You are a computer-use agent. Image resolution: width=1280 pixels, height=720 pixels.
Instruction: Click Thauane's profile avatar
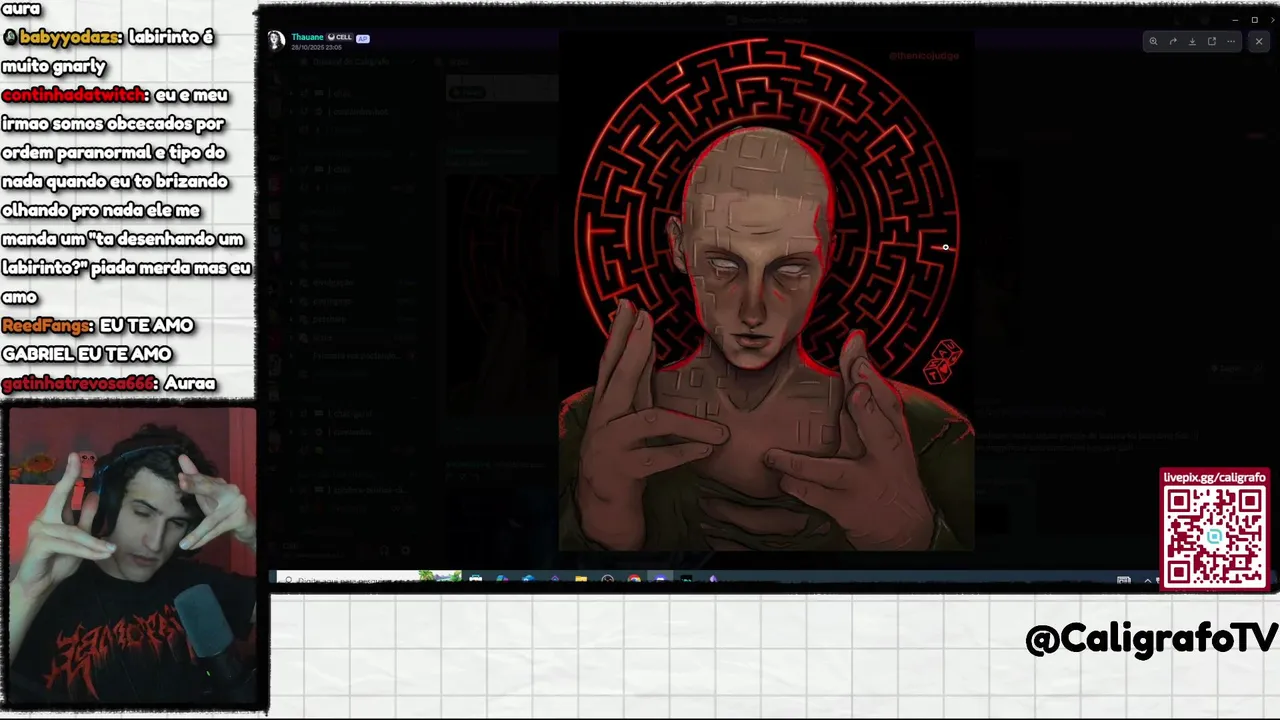276,40
